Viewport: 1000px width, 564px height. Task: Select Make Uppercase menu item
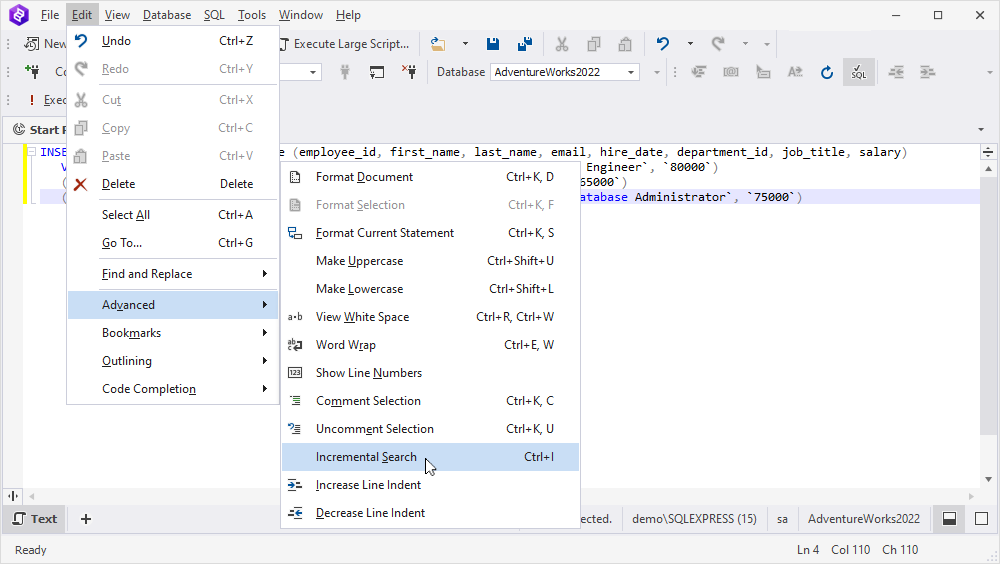[430, 261]
